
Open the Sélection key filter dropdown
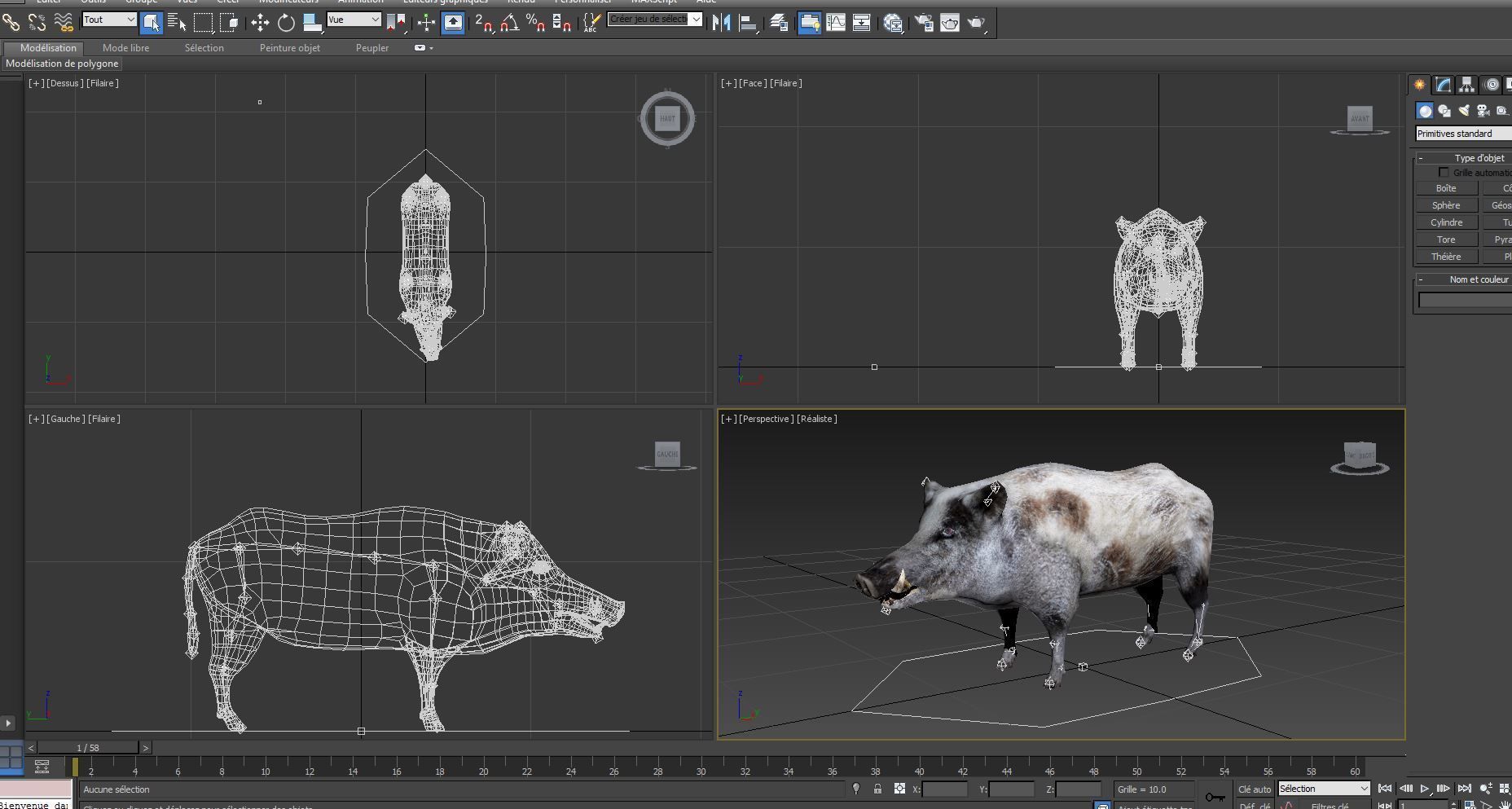1324,789
